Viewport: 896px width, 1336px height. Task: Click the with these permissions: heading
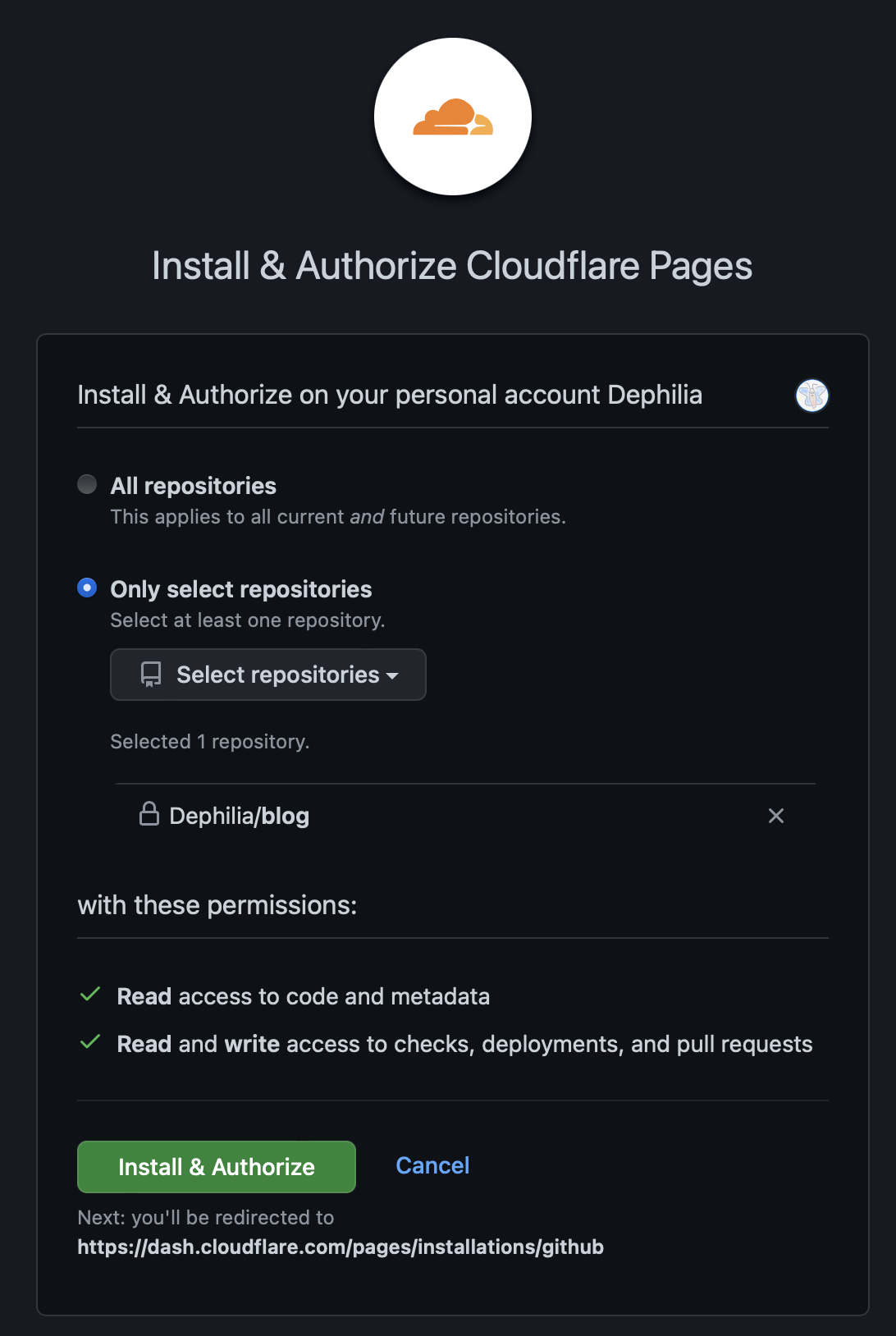217,905
